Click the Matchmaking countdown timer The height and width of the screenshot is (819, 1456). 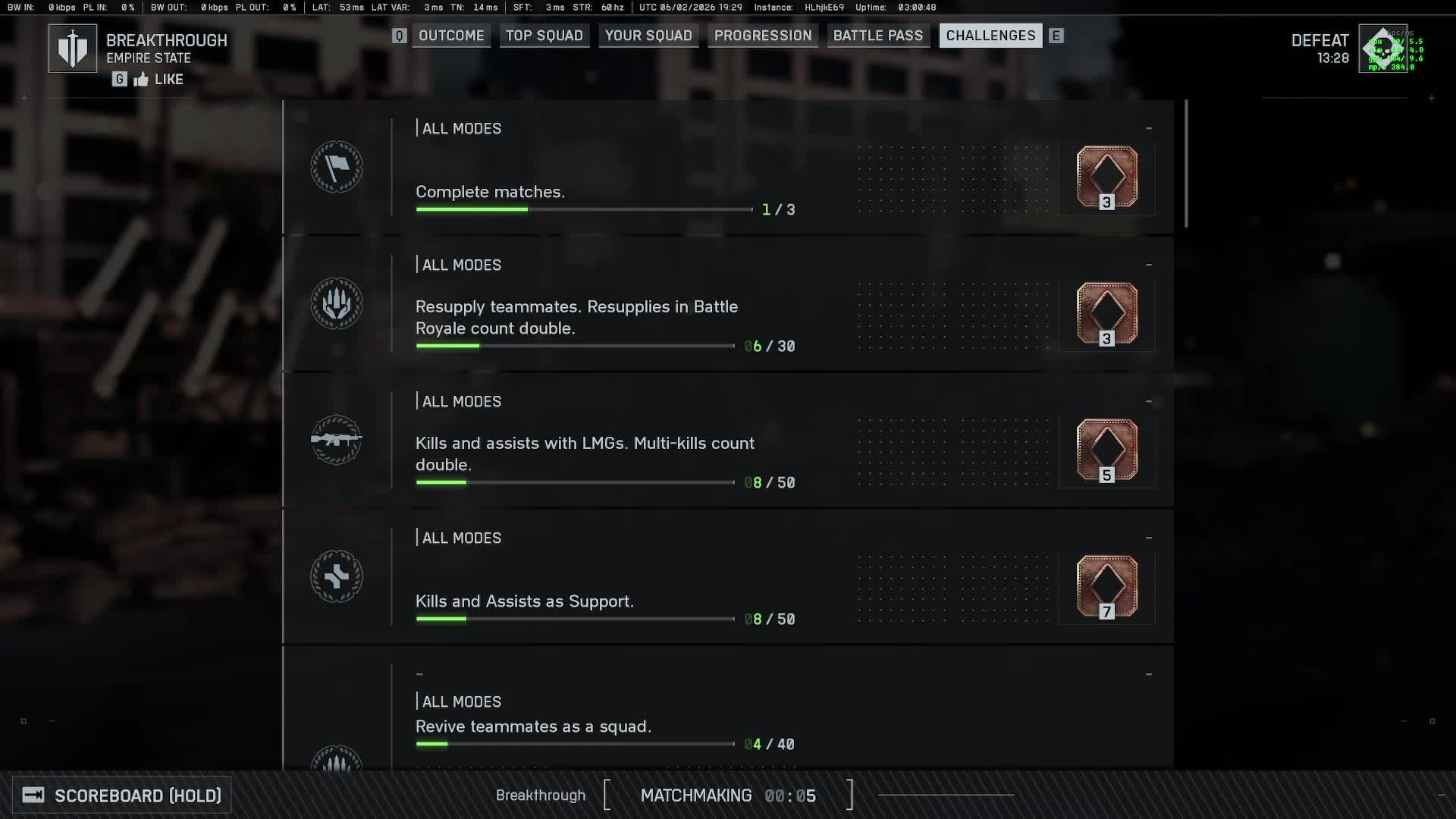[790, 795]
